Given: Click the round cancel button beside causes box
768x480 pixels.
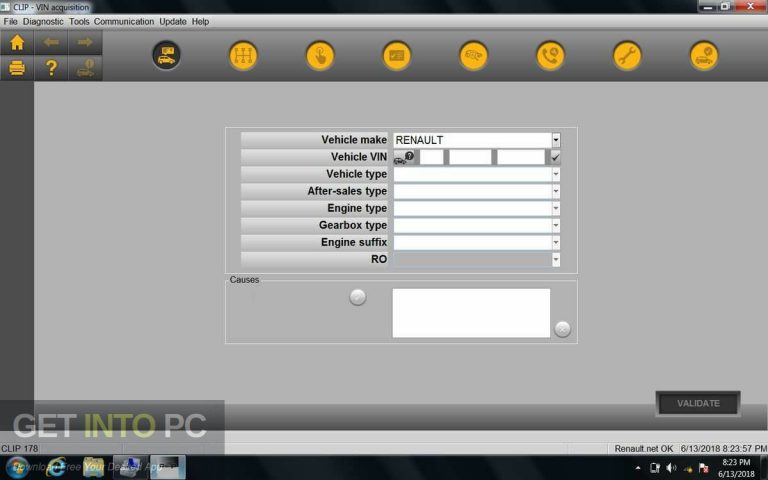Looking at the screenshot, I should (562, 329).
